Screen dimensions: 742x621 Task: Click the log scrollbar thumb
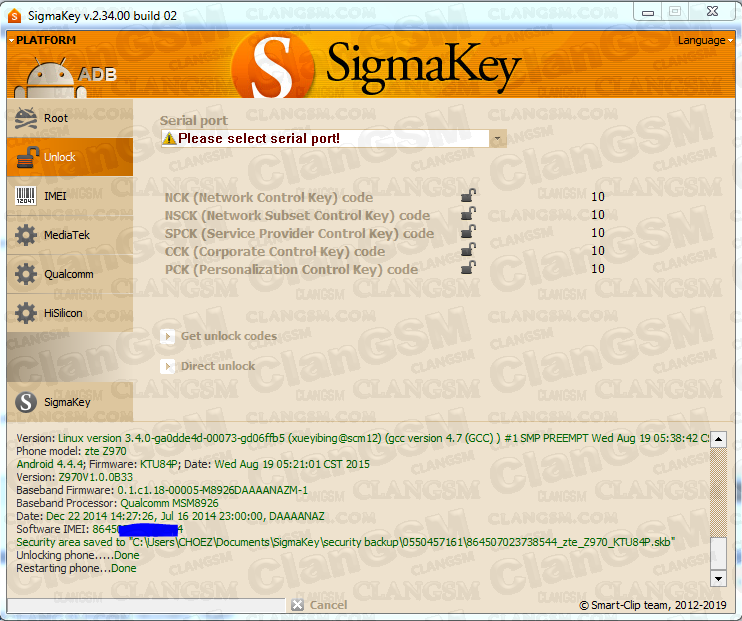(x=718, y=553)
